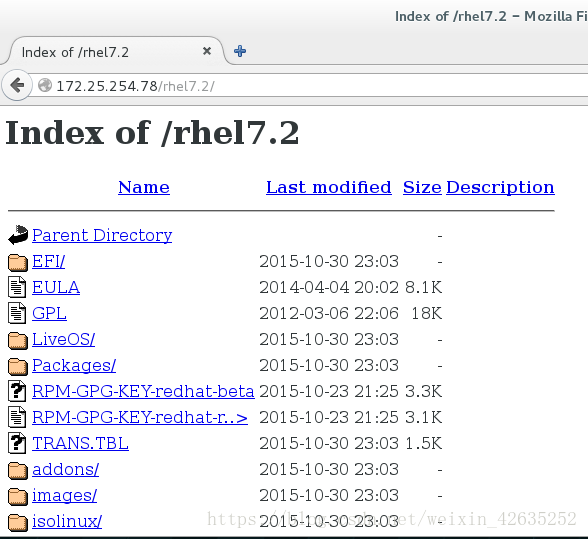The height and width of the screenshot is (539, 588).
Task: Click the browser back arrow button
Action: [17, 85]
